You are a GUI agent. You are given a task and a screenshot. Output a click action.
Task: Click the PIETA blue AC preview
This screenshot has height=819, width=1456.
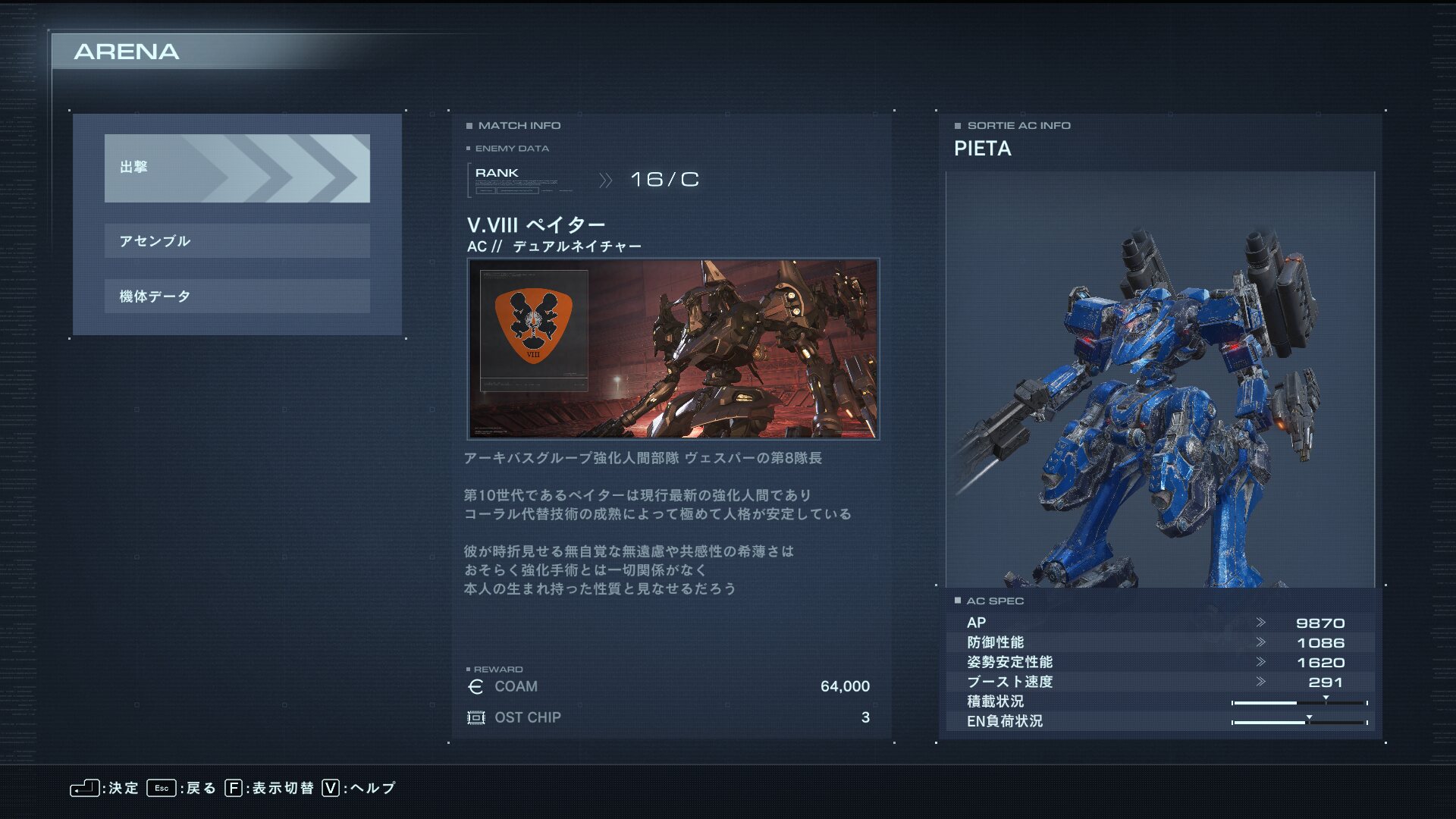[x=1160, y=379]
